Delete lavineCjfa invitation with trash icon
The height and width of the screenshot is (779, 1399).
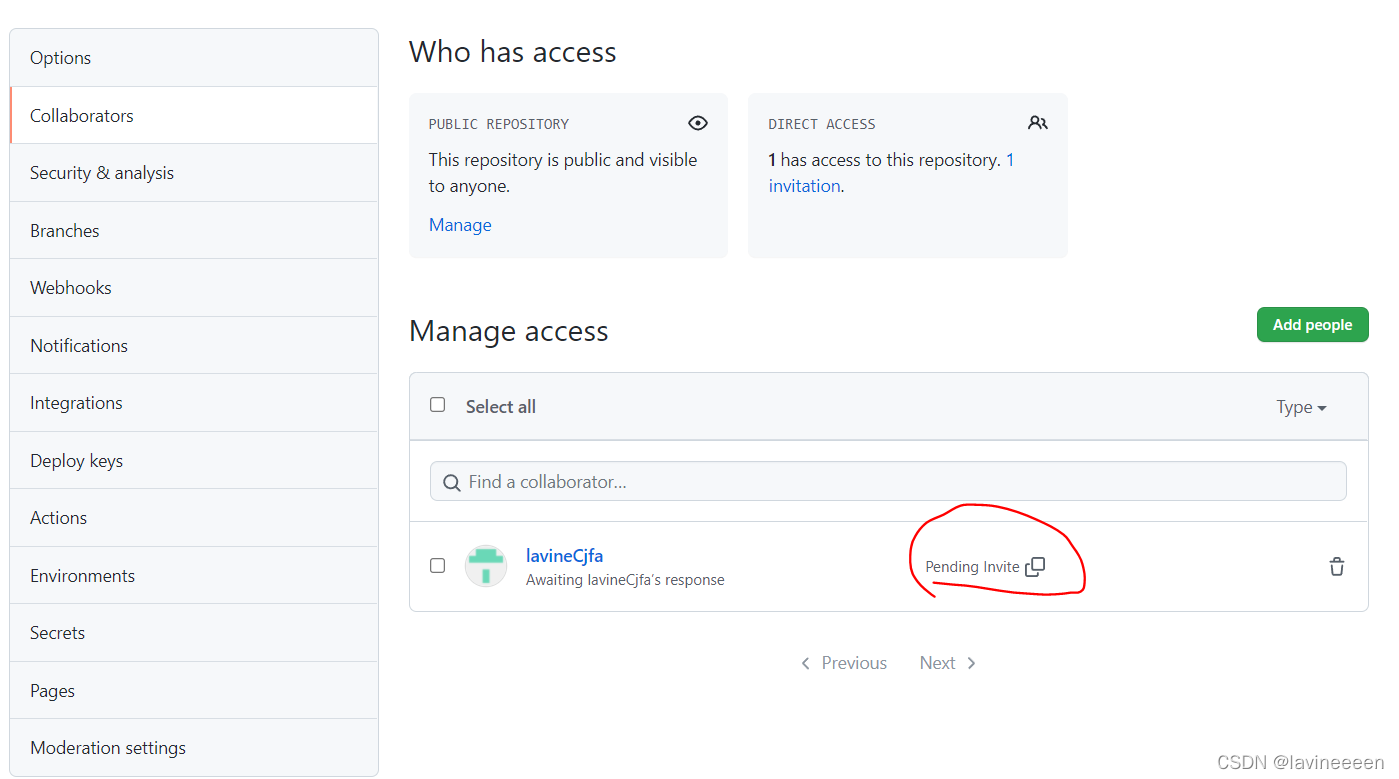click(x=1337, y=567)
